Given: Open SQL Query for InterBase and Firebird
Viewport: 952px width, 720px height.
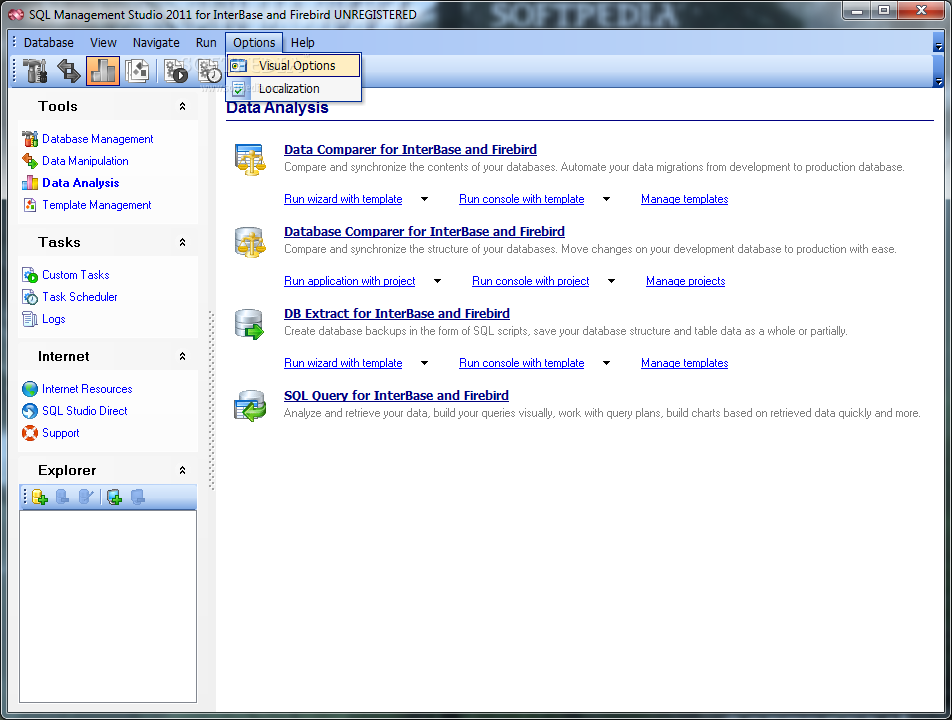Looking at the screenshot, I should click(x=396, y=395).
